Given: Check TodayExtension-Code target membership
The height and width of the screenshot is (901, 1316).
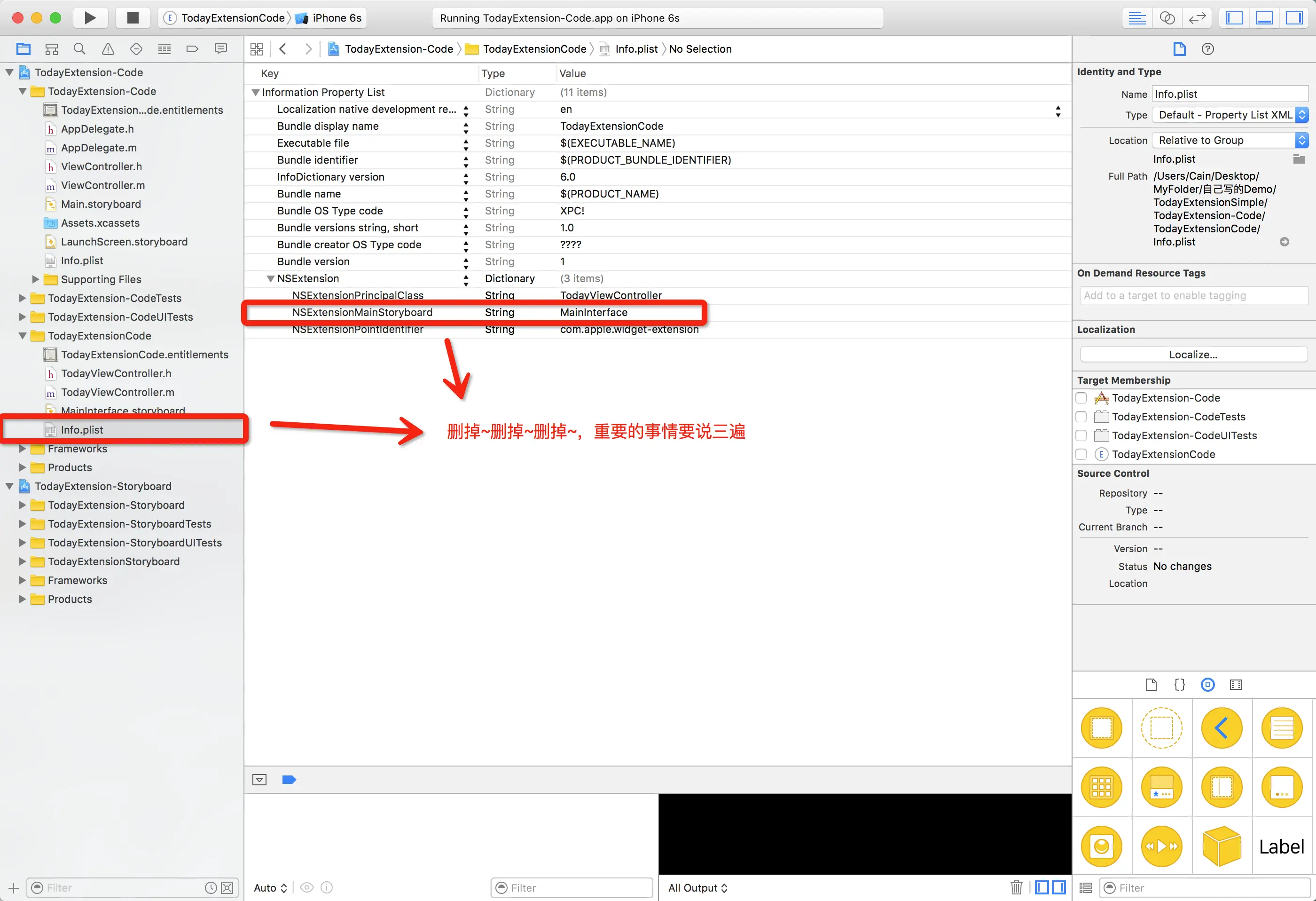Looking at the screenshot, I should [1081, 398].
